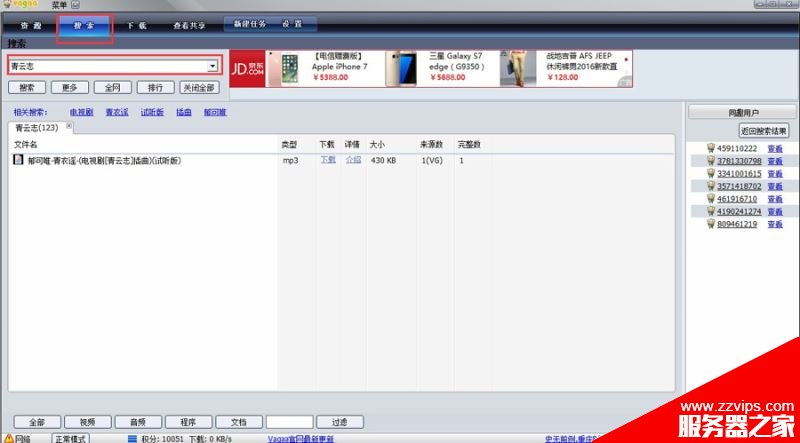Open the Vagaa官网最新更新 link

[301, 439]
